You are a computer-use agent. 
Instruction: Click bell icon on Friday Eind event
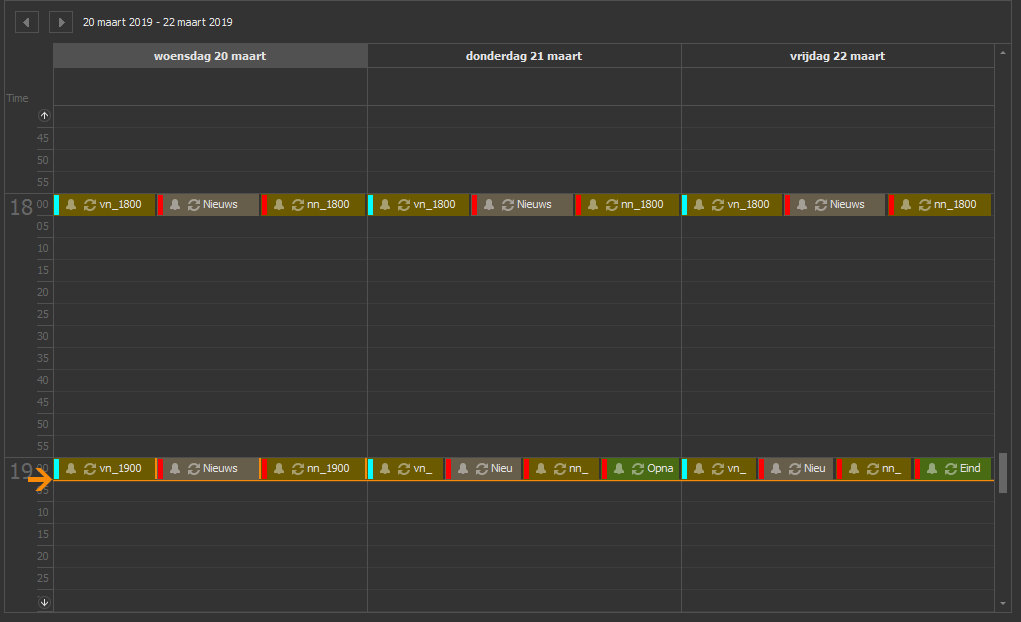click(x=932, y=469)
